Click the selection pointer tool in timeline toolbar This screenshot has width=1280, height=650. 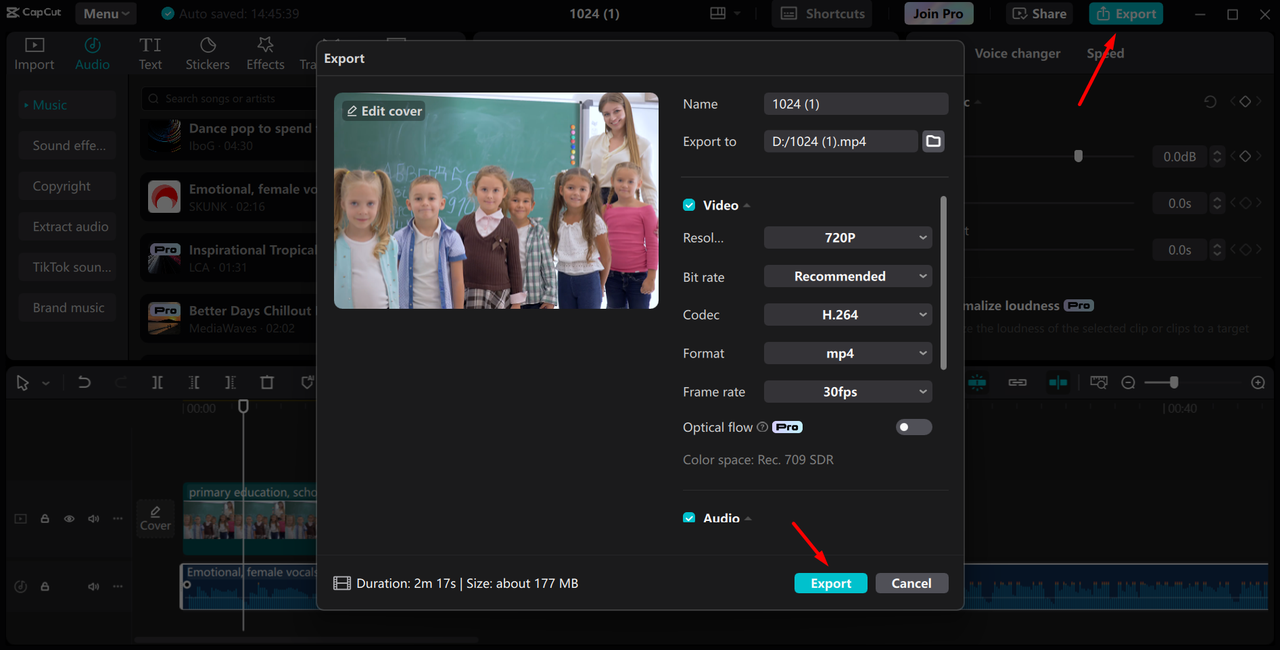pos(23,383)
